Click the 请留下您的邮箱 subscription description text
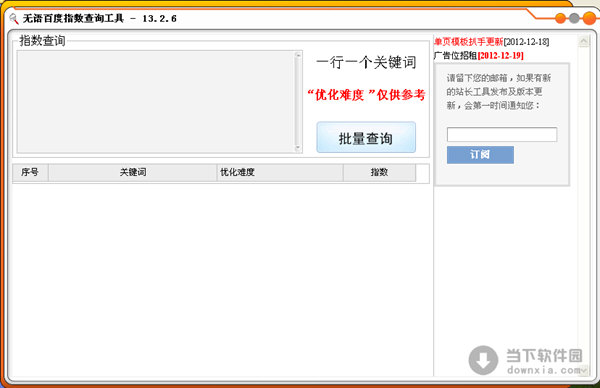This screenshot has width=600, height=388. point(499,92)
